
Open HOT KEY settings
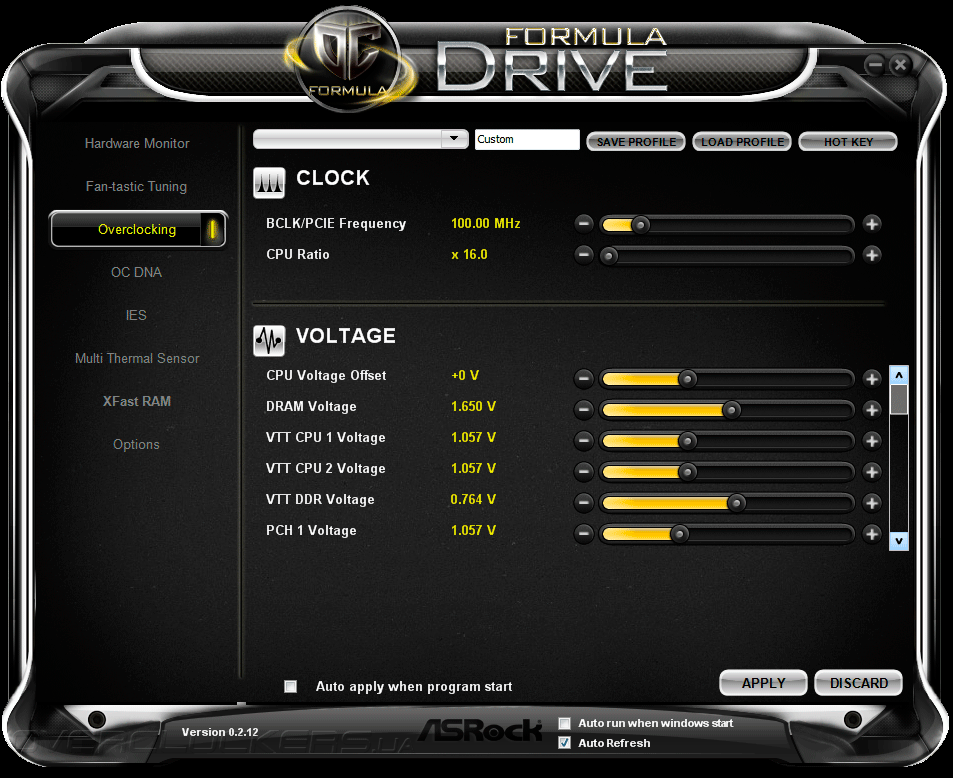click(848, 142)
